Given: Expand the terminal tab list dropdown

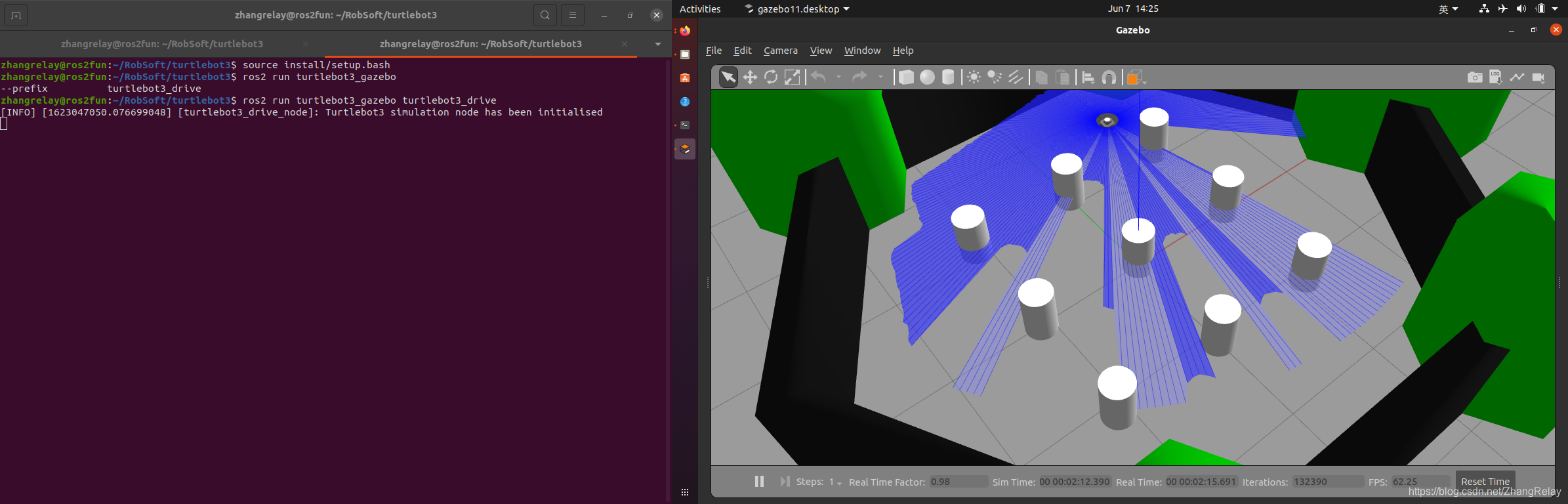Looking at the screenshot, I should click(x=657, y=44).
